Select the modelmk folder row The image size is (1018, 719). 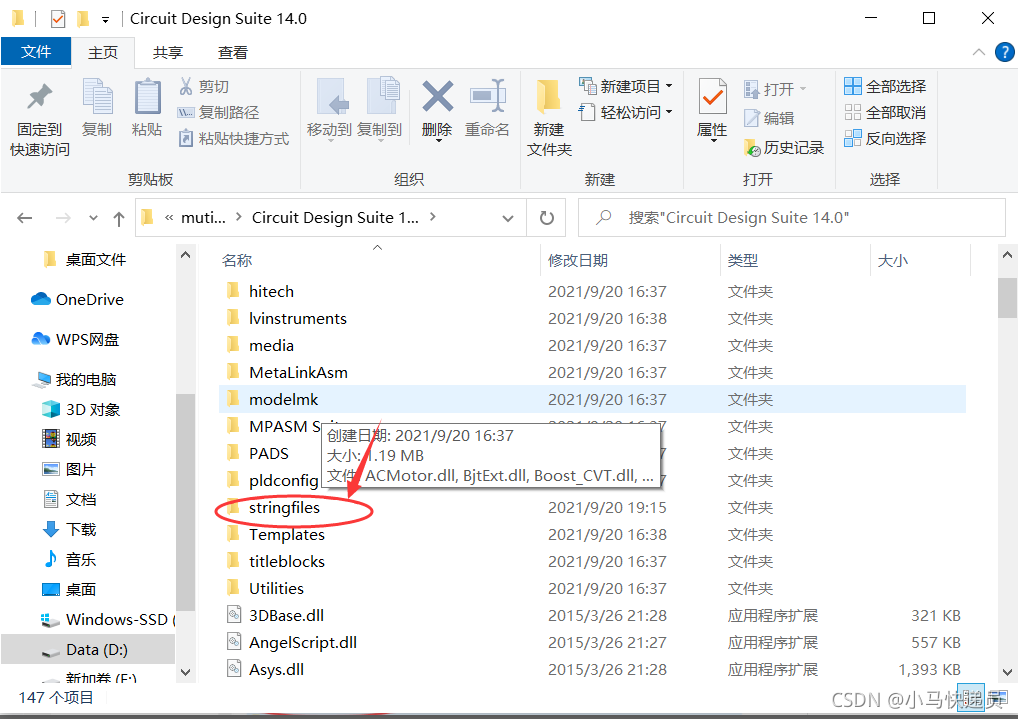(x=592, y=399)
